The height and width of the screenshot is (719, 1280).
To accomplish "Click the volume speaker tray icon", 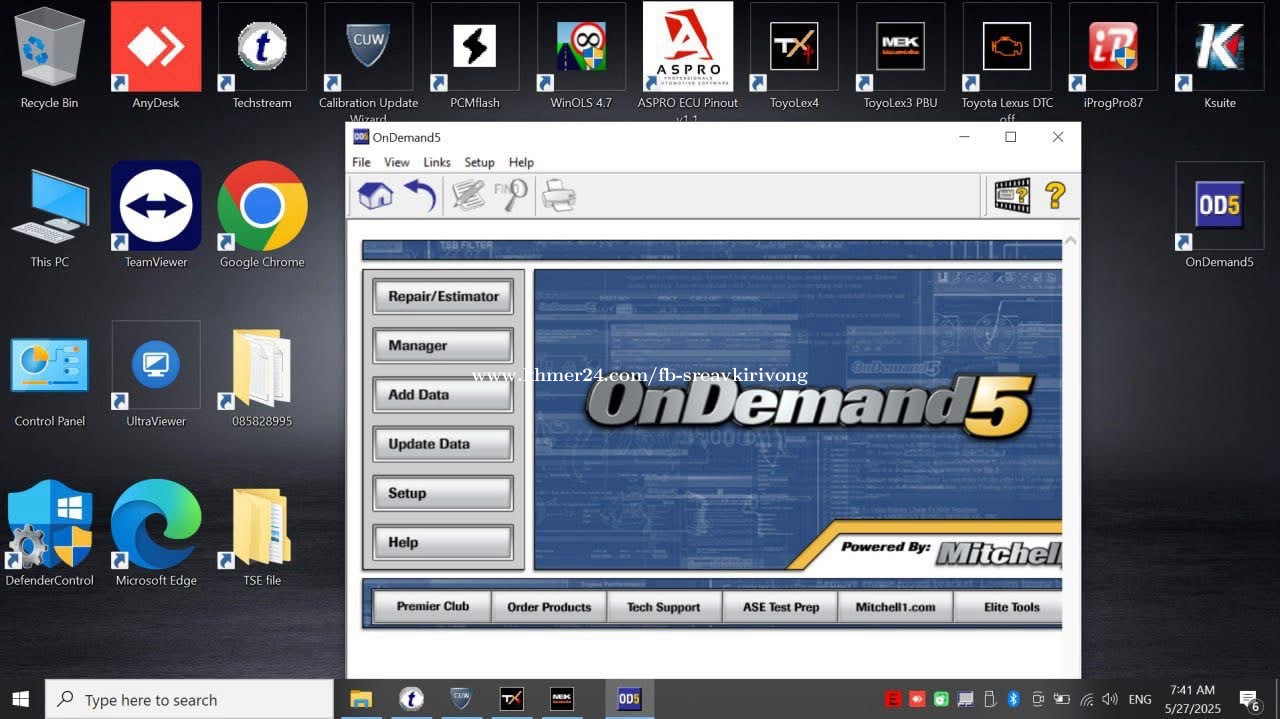I will (x=1110, y=700).
